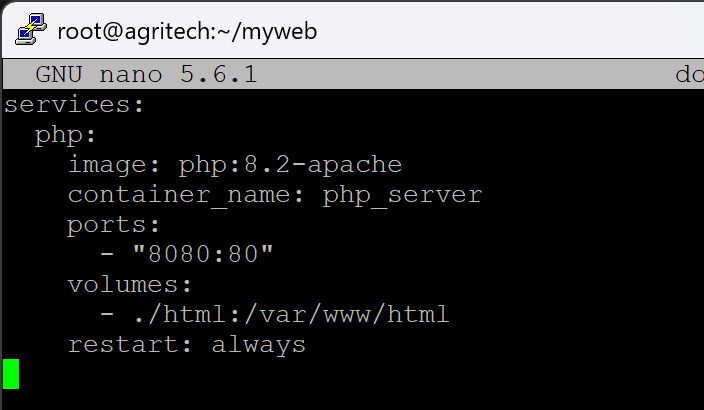The width and height of the screenshot is (704, 410).
Task: Place cursor on the services: line
Action: point(75,105)
